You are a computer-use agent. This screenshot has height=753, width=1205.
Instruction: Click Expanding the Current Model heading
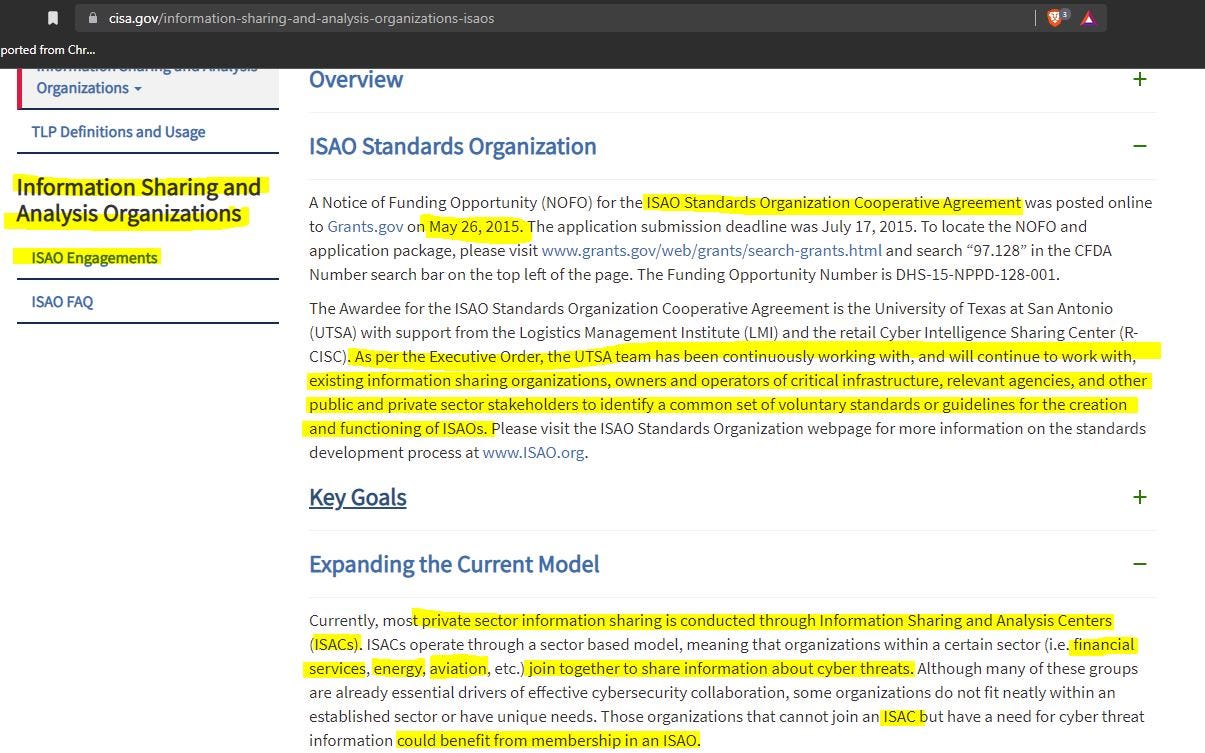click(454, 564)
